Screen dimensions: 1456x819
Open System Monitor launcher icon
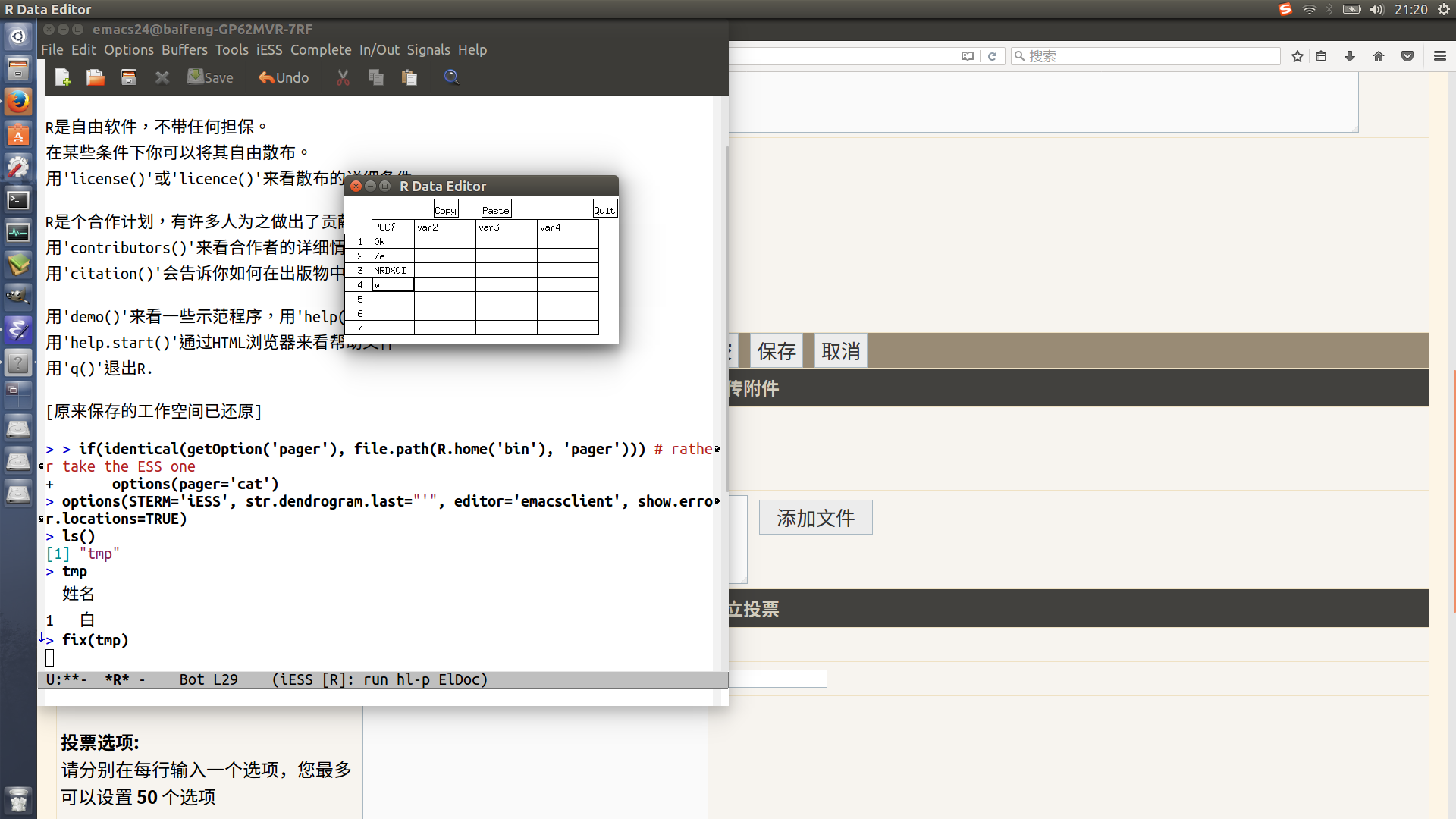coord(18,232)
